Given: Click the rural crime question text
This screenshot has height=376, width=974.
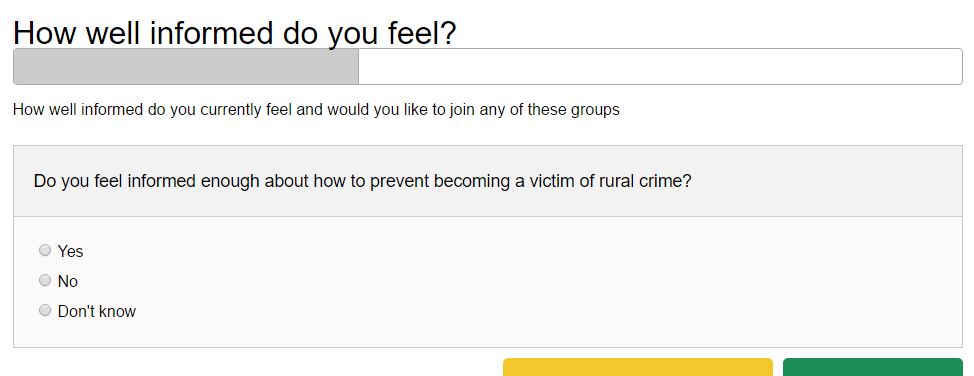Looking at the screenshot, I should pos(362,181).
